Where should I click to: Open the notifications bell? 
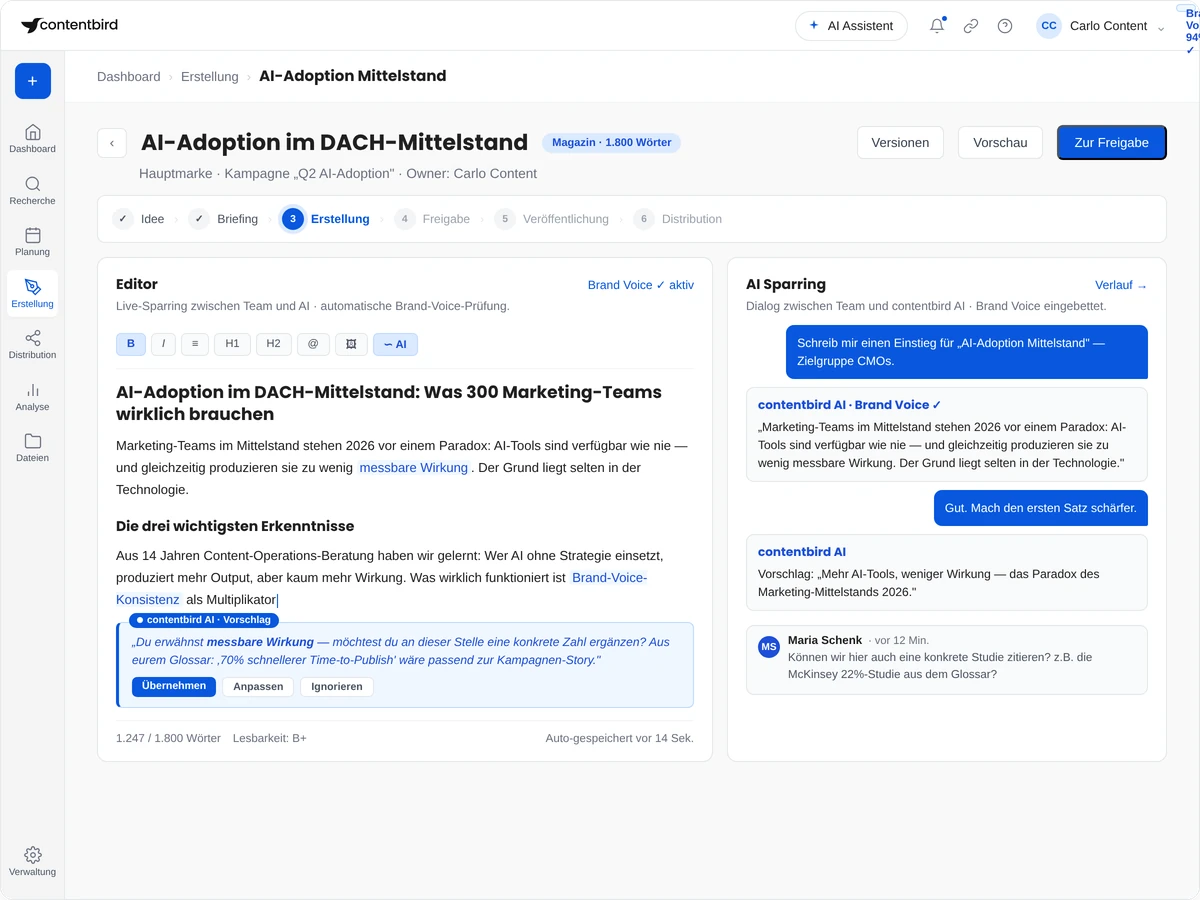[x=937, y=26]
